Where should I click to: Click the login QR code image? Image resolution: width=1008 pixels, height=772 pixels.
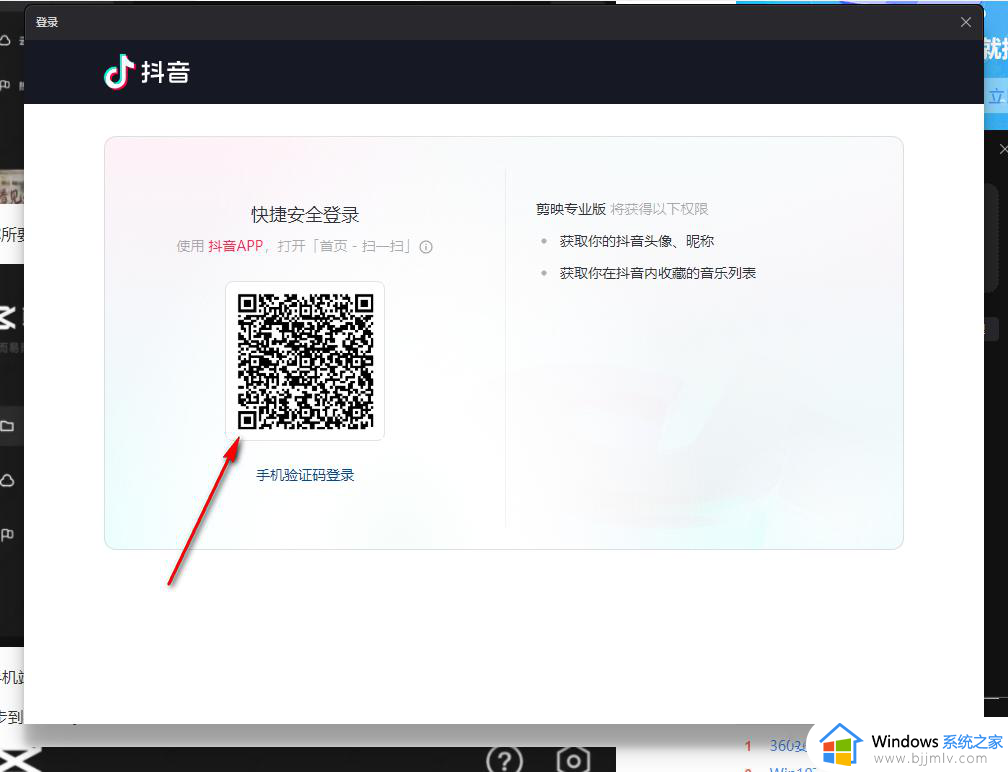(305, 361)
